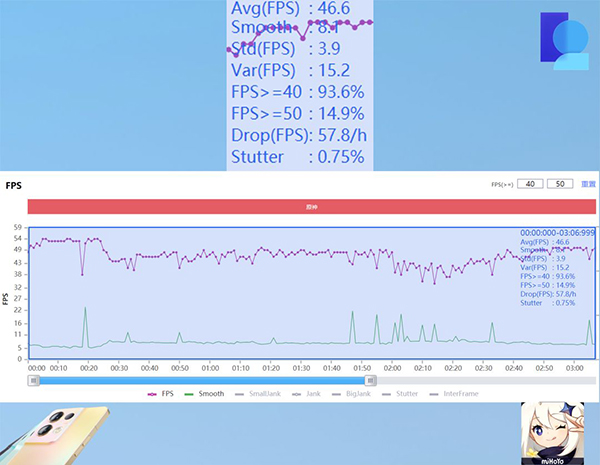The image size is (600, 465).
Task: Select the red scene label bar
Action: click(x=311, y=206)
